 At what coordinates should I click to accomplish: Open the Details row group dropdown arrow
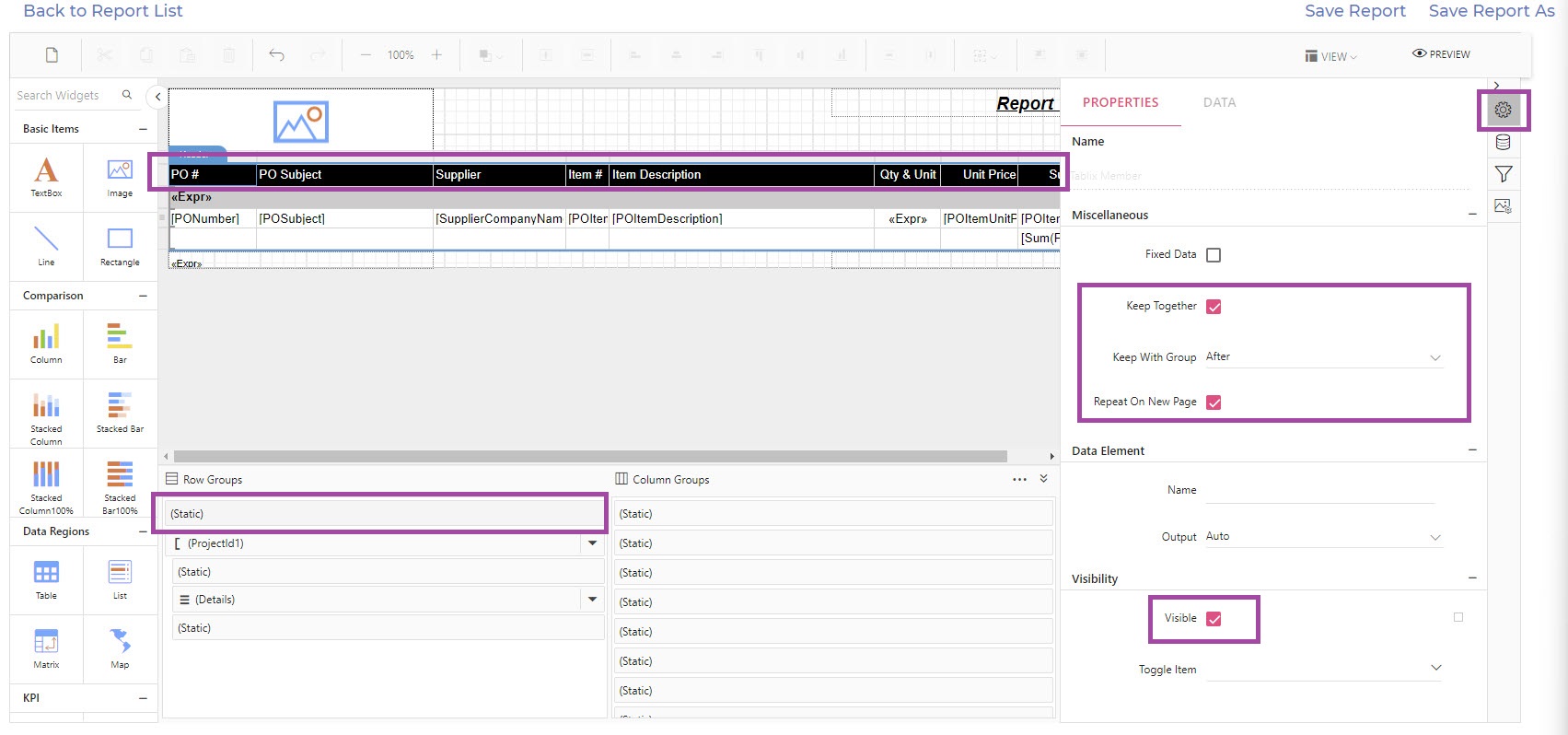(592, 600)
